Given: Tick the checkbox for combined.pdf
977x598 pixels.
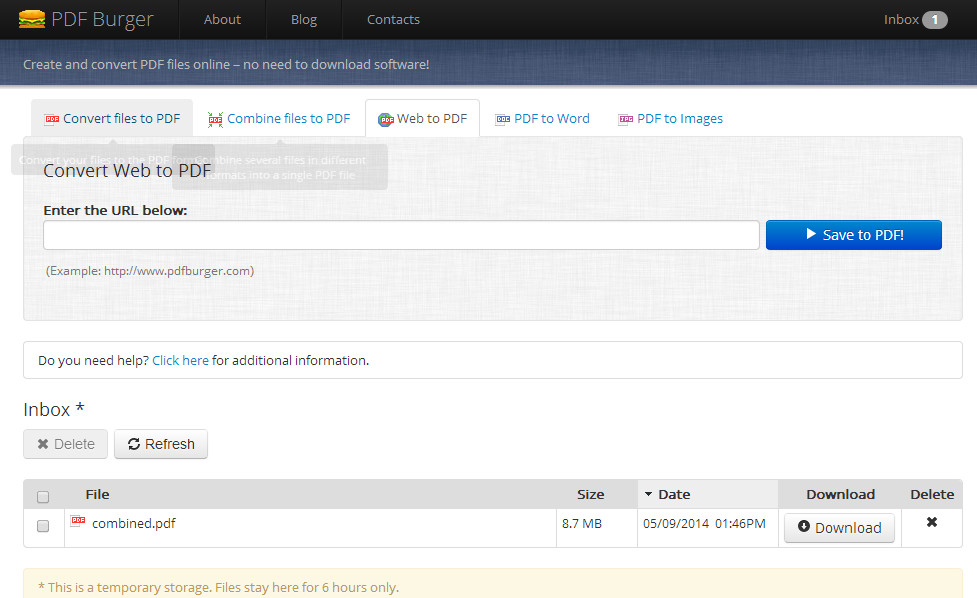Looking at the screenshot, I should [43, 526].
